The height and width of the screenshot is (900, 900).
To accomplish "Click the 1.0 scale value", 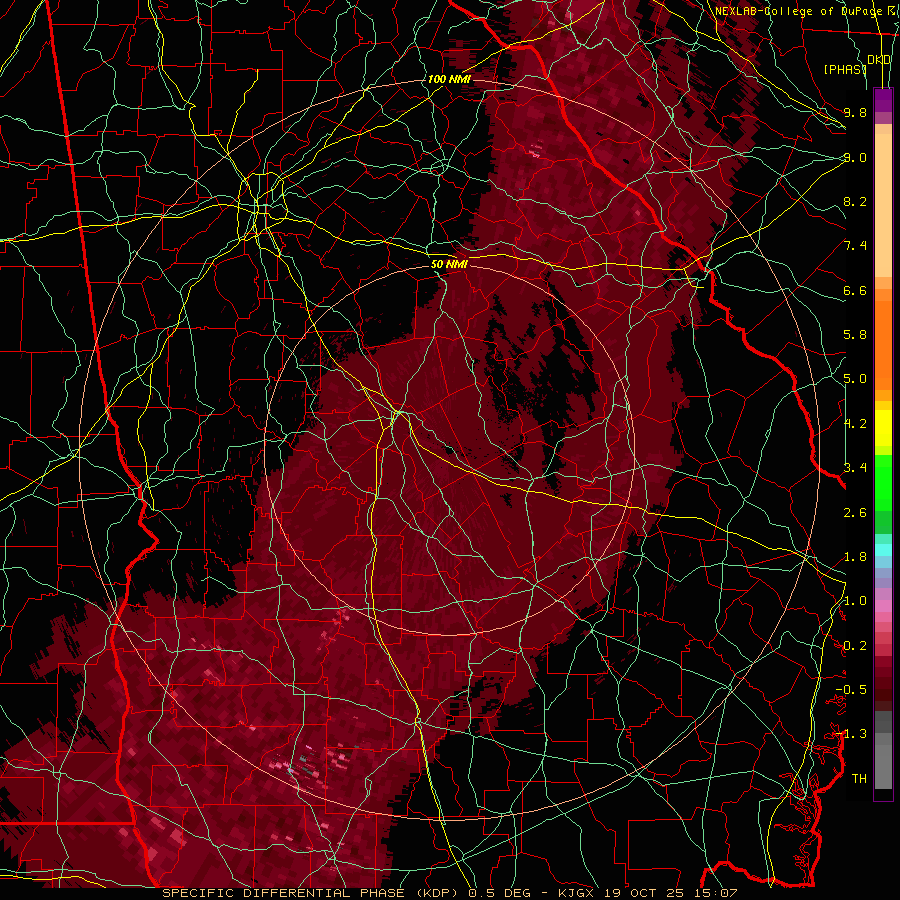I will 855,601.
